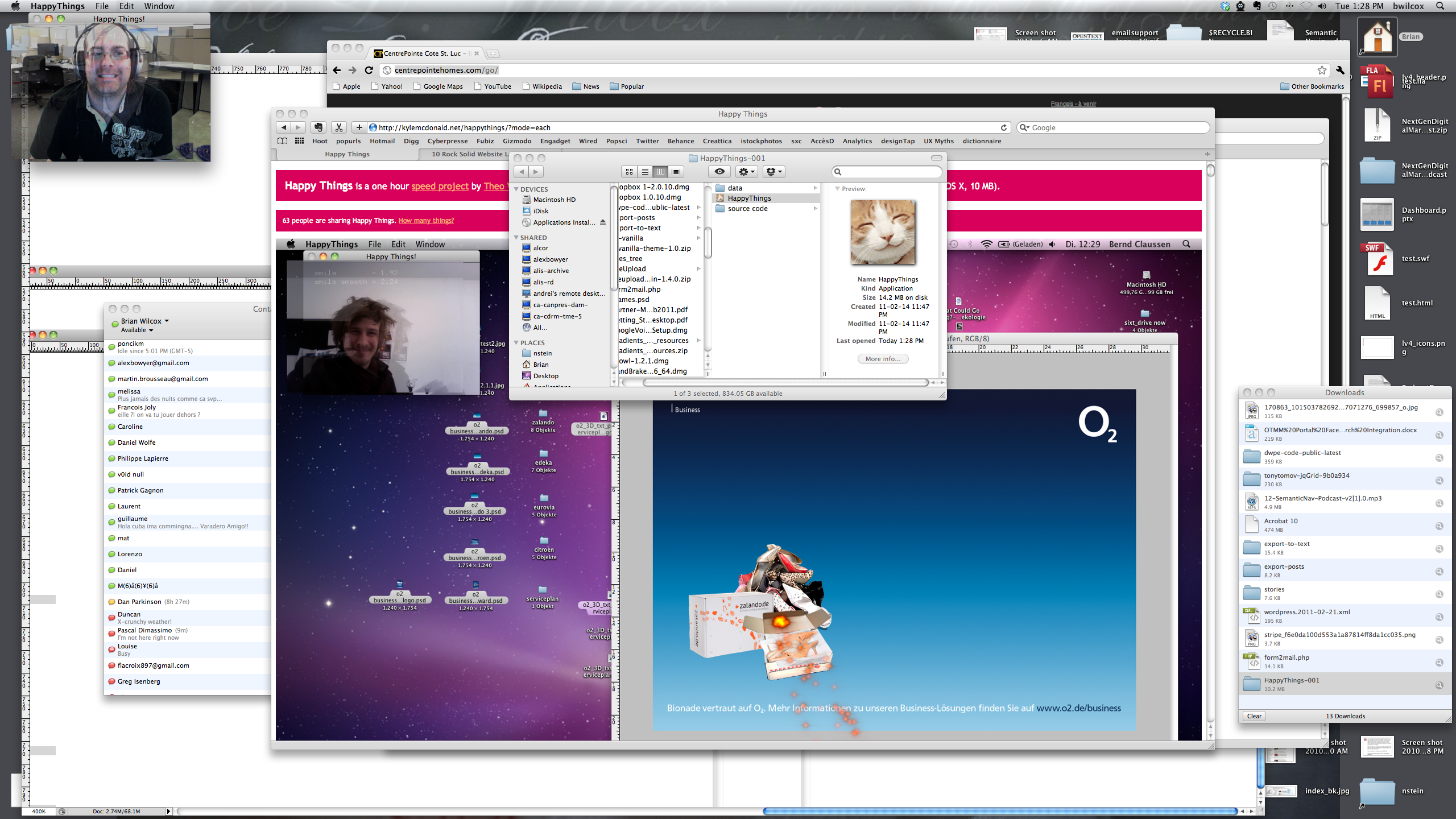1456x819 pixels.
Task: Change Brian Wilcox Available status dropdown
Action: point(136,330)
